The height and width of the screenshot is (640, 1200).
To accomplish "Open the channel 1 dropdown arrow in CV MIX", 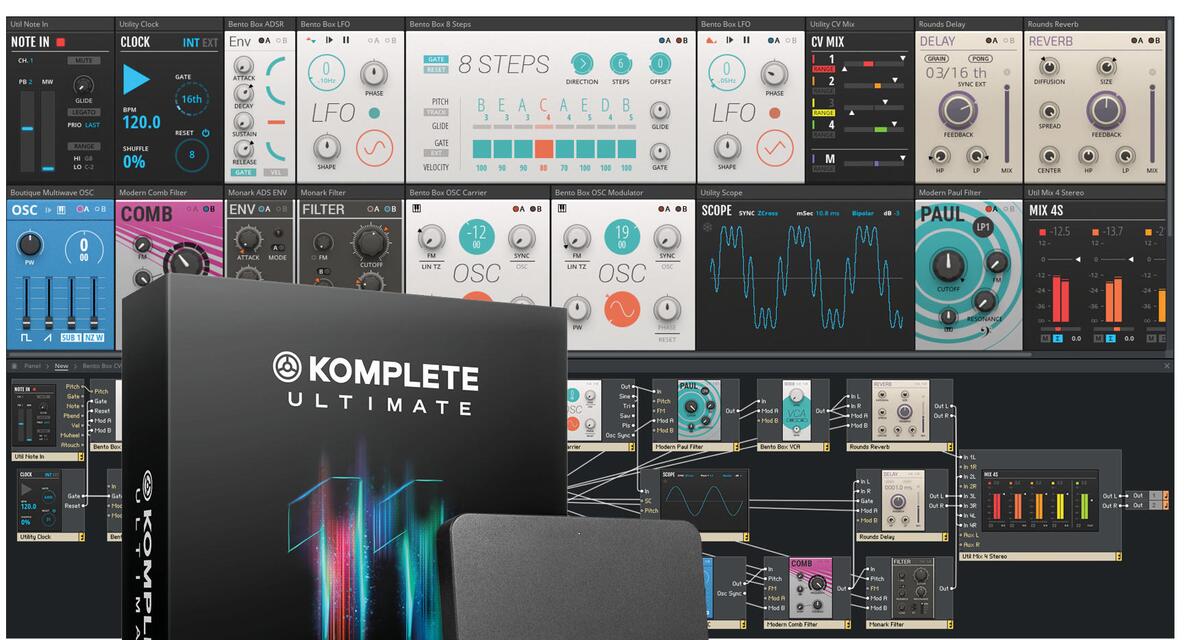I will pyautogui.click(x=902, y=58).
